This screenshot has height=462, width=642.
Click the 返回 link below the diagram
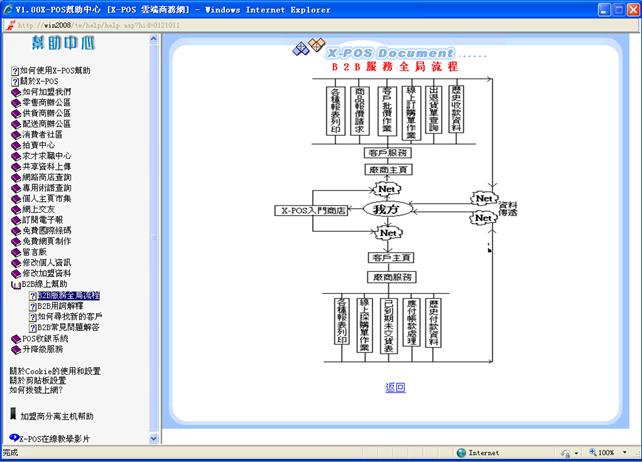(395, 387)
